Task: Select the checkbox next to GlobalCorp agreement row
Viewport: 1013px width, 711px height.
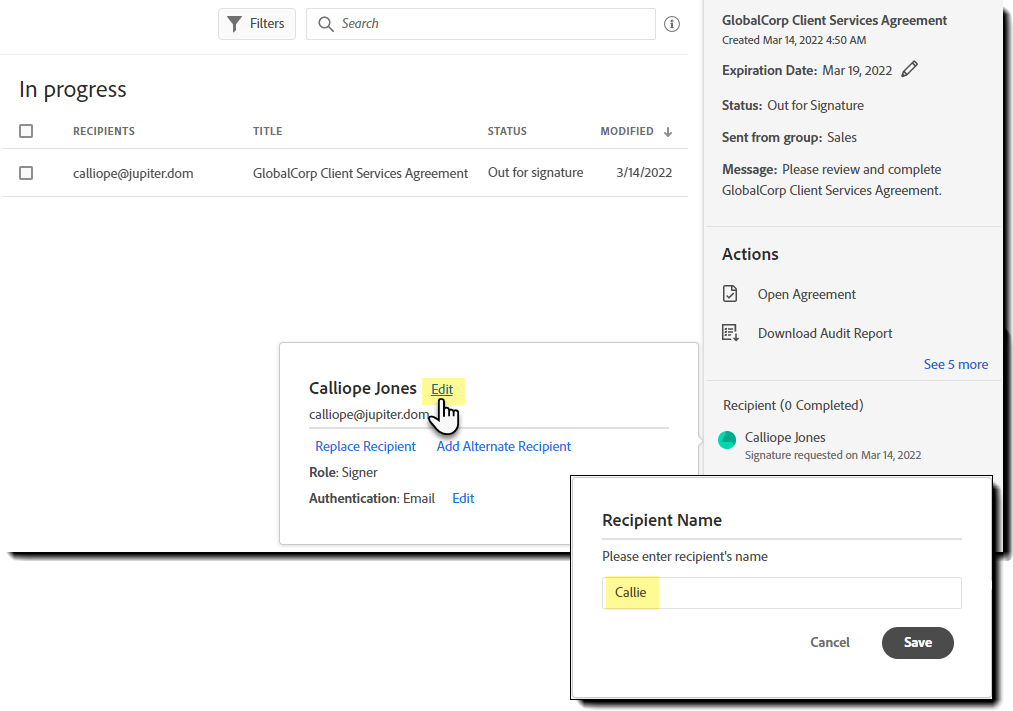Action: tap(26, 172)
